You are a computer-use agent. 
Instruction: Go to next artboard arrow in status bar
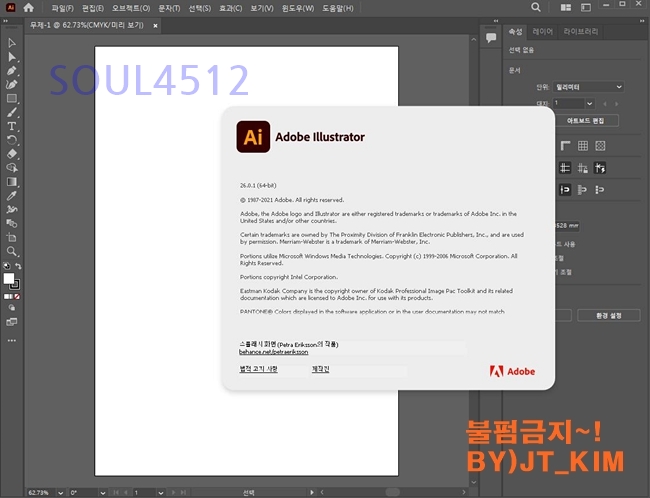tap(174, 493)
